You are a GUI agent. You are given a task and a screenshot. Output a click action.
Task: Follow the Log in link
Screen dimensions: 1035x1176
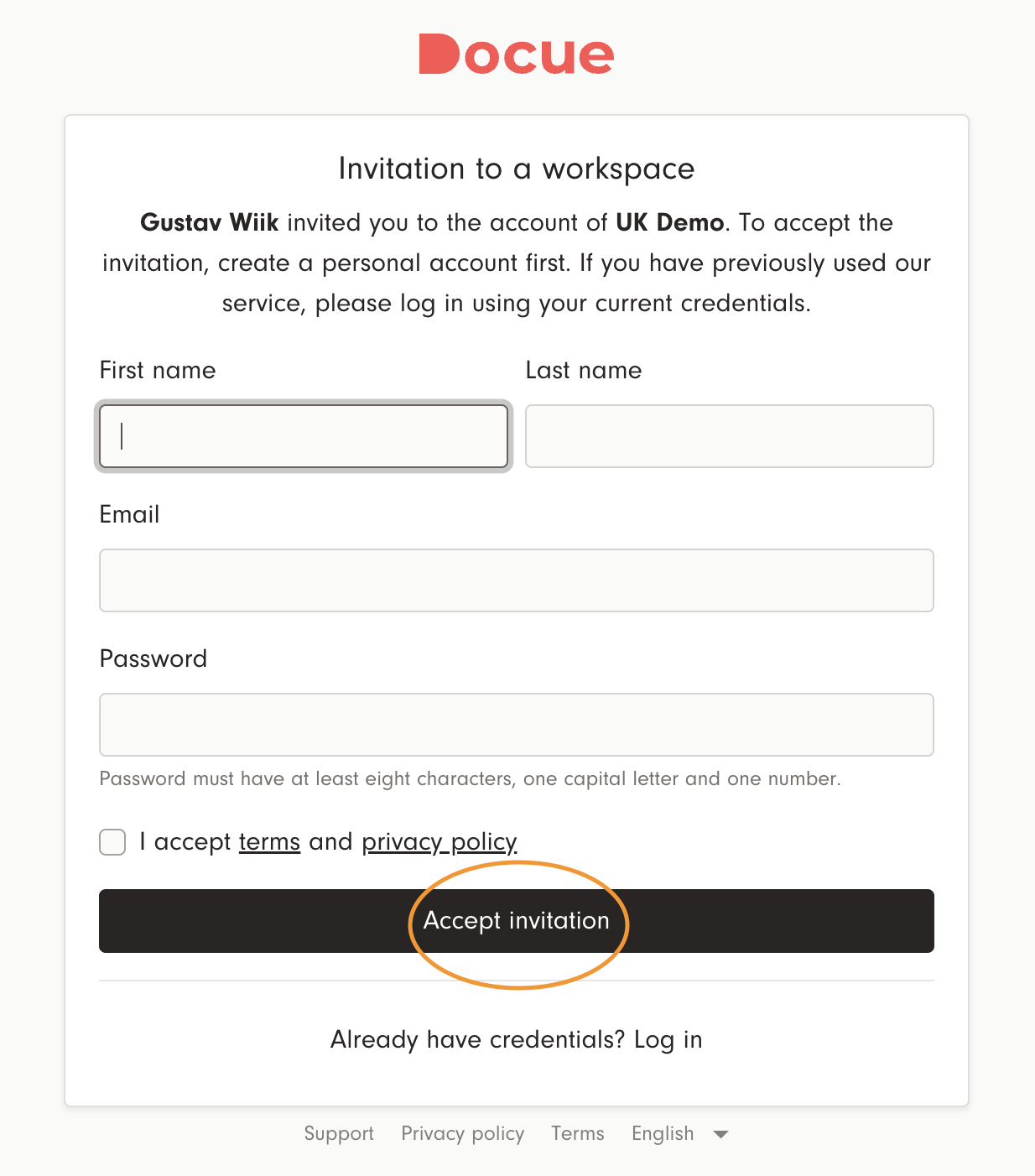click(668, 1040)
